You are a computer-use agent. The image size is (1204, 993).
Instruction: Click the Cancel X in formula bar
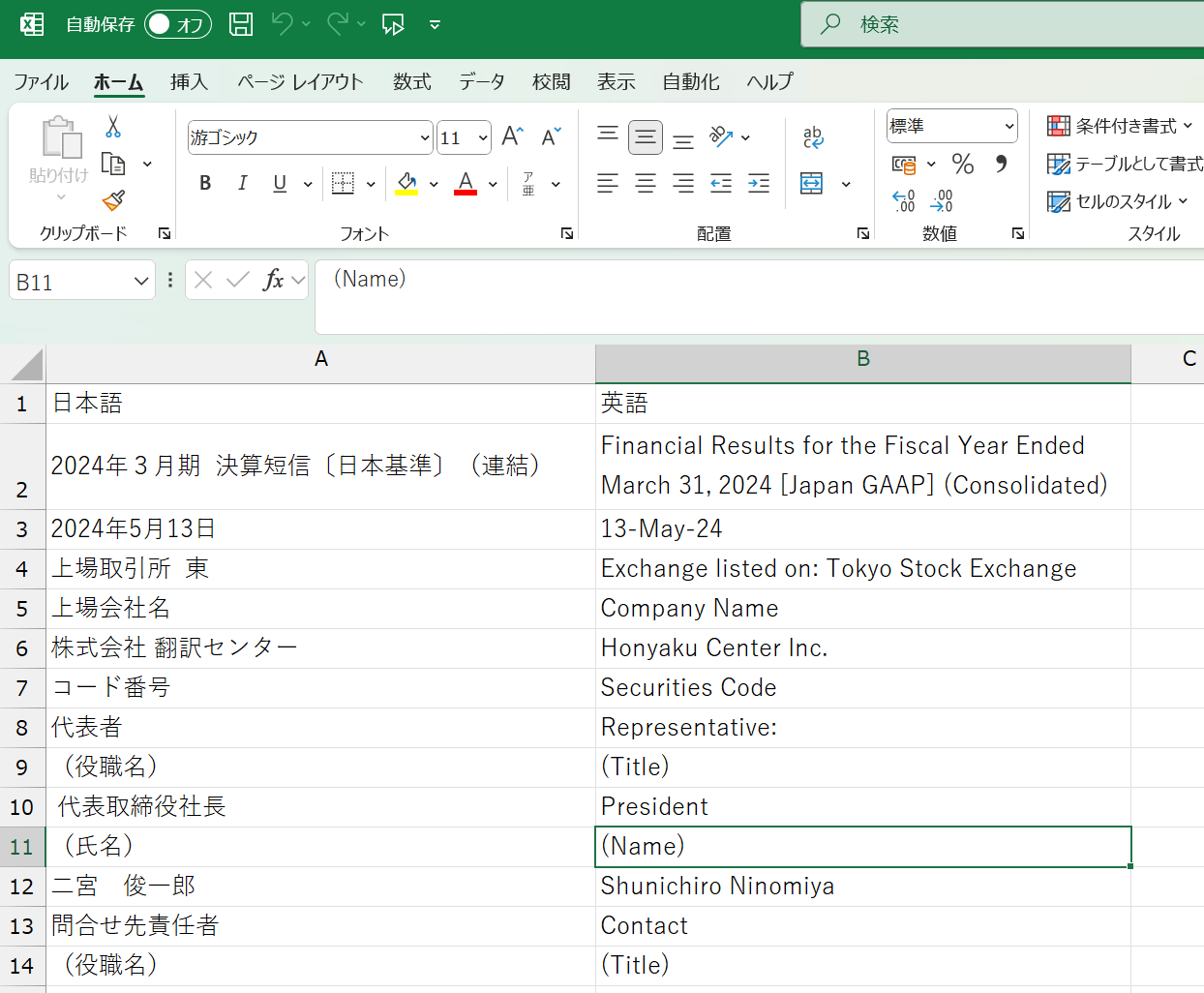coord(203,280)
